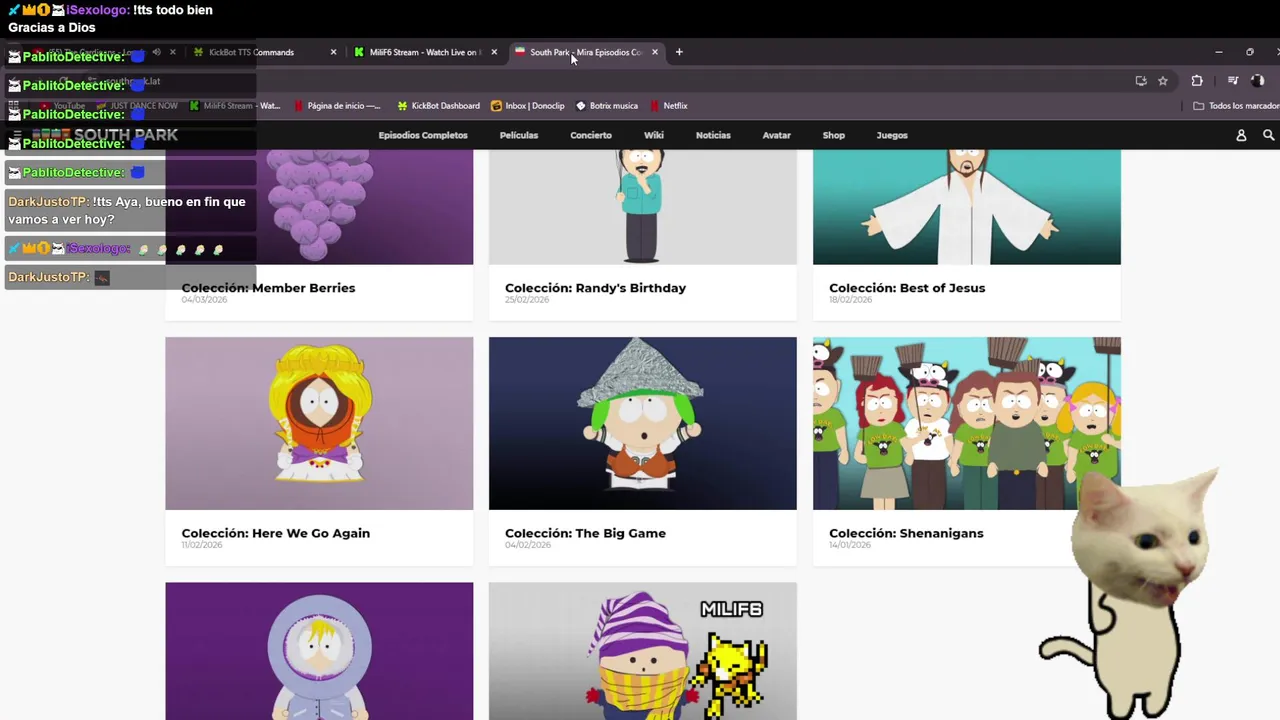Open the Concierto menu item

pyautogui.click(x=591, y=135)
